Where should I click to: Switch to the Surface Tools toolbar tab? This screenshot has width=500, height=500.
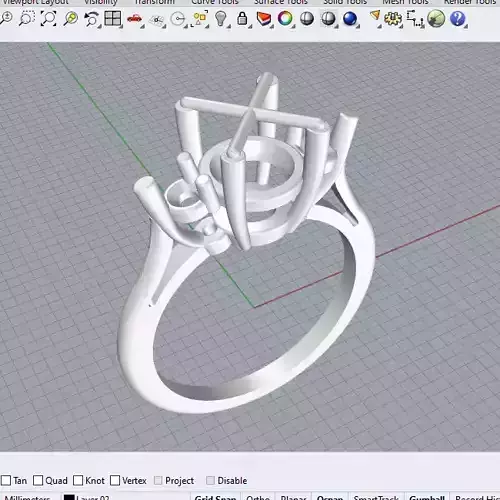tap(281, 2)
